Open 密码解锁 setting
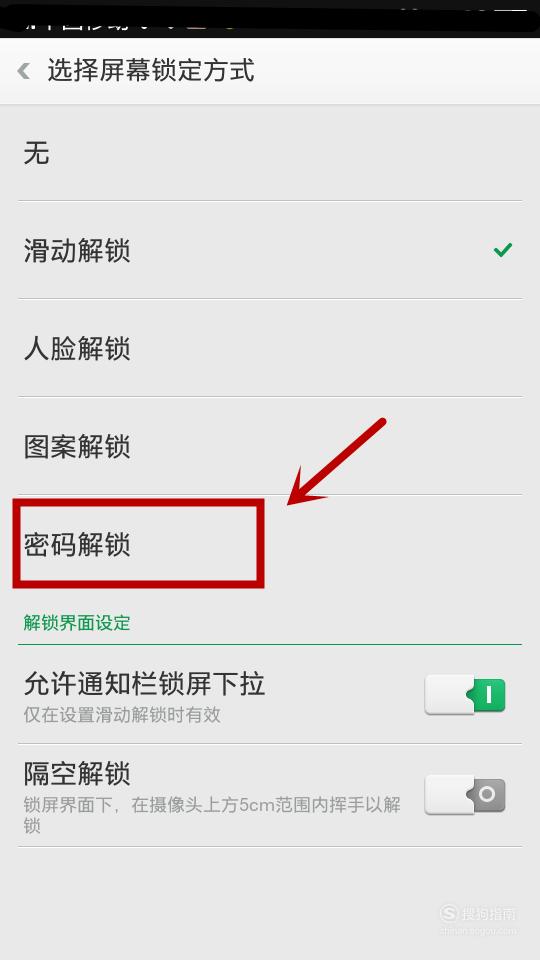This screenshot has width=540, height=960. point(270,544)
